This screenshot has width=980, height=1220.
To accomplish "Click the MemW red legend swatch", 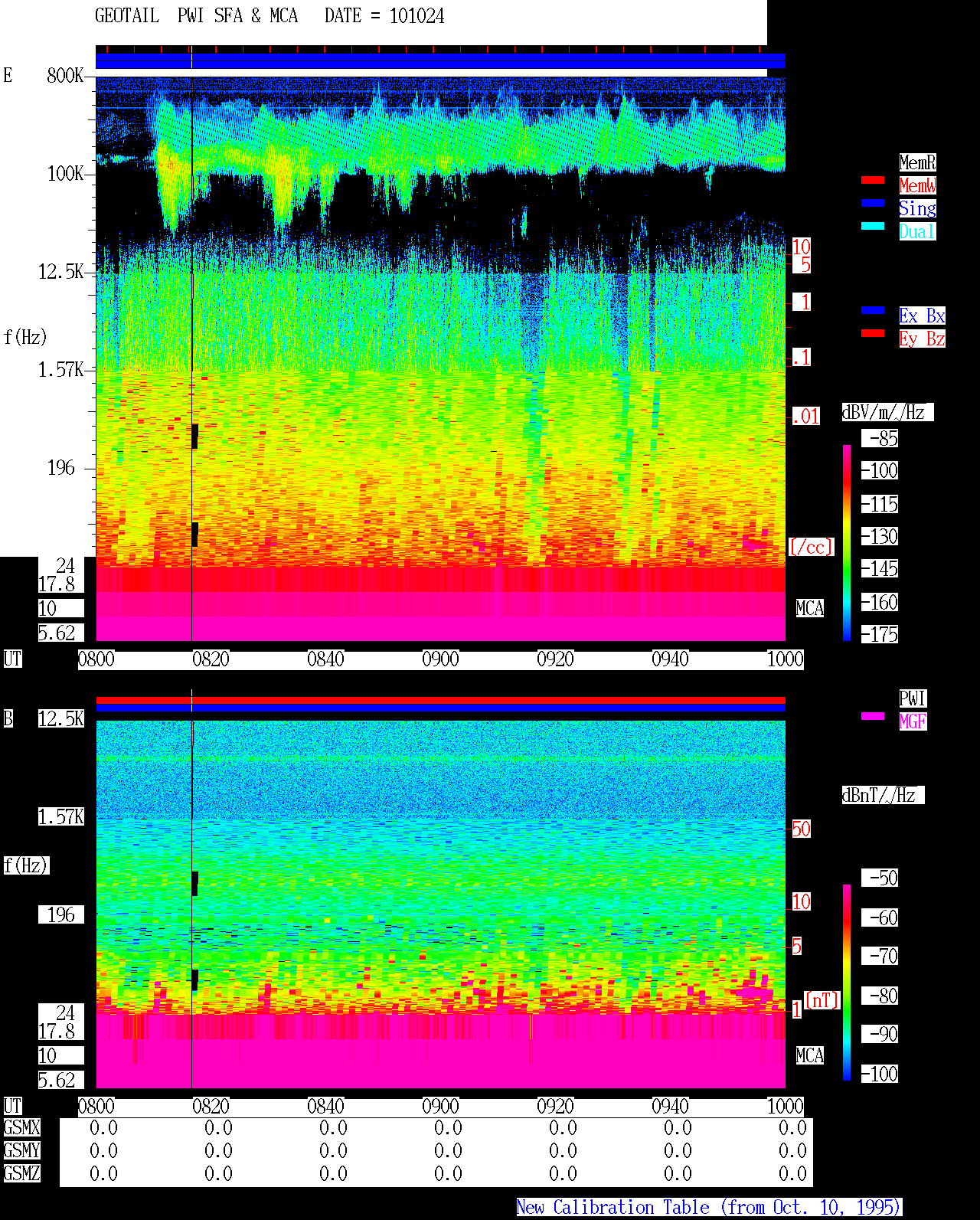I will click(x=873, y=180).
